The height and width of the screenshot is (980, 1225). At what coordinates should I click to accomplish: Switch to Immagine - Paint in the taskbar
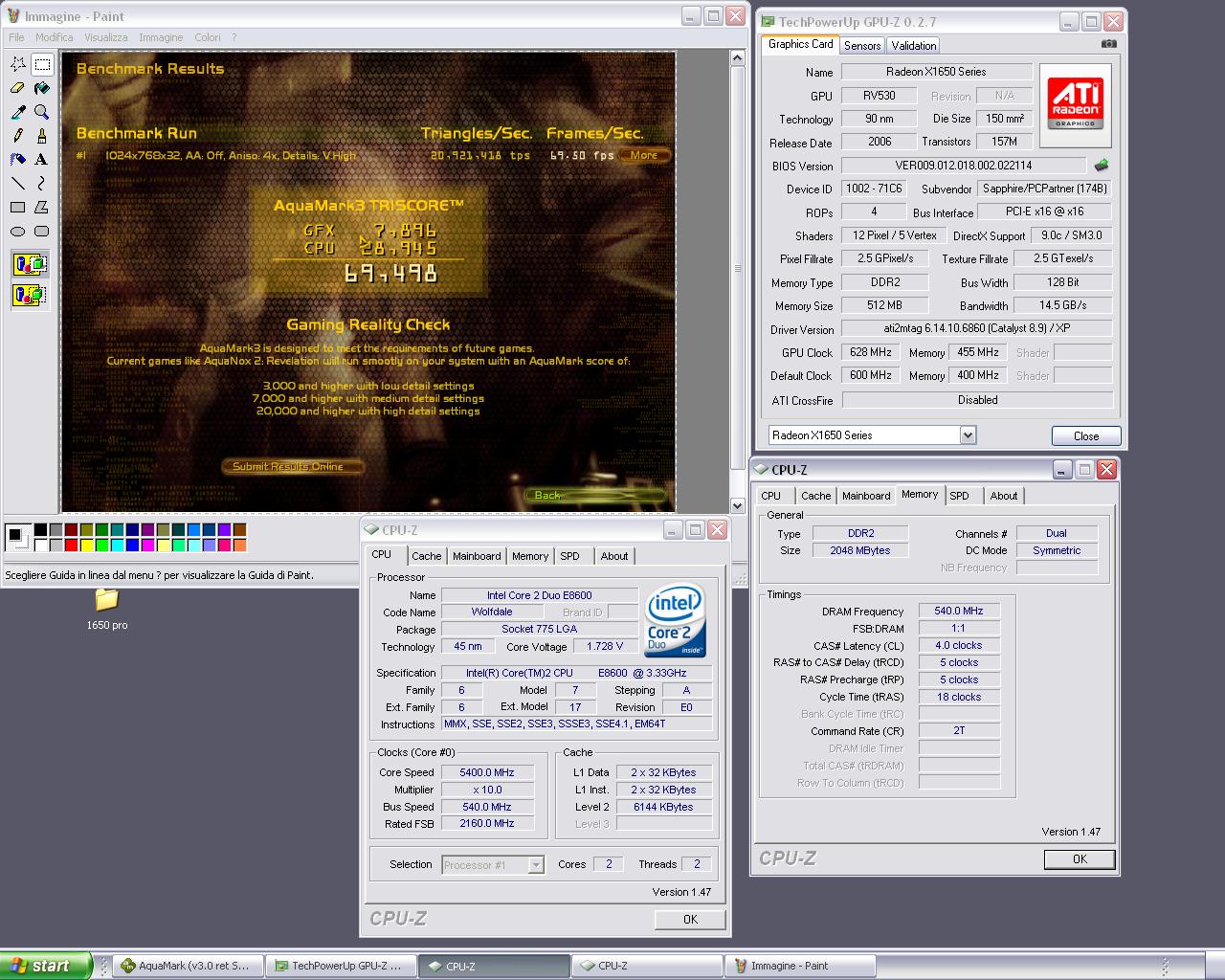[800, 967]
